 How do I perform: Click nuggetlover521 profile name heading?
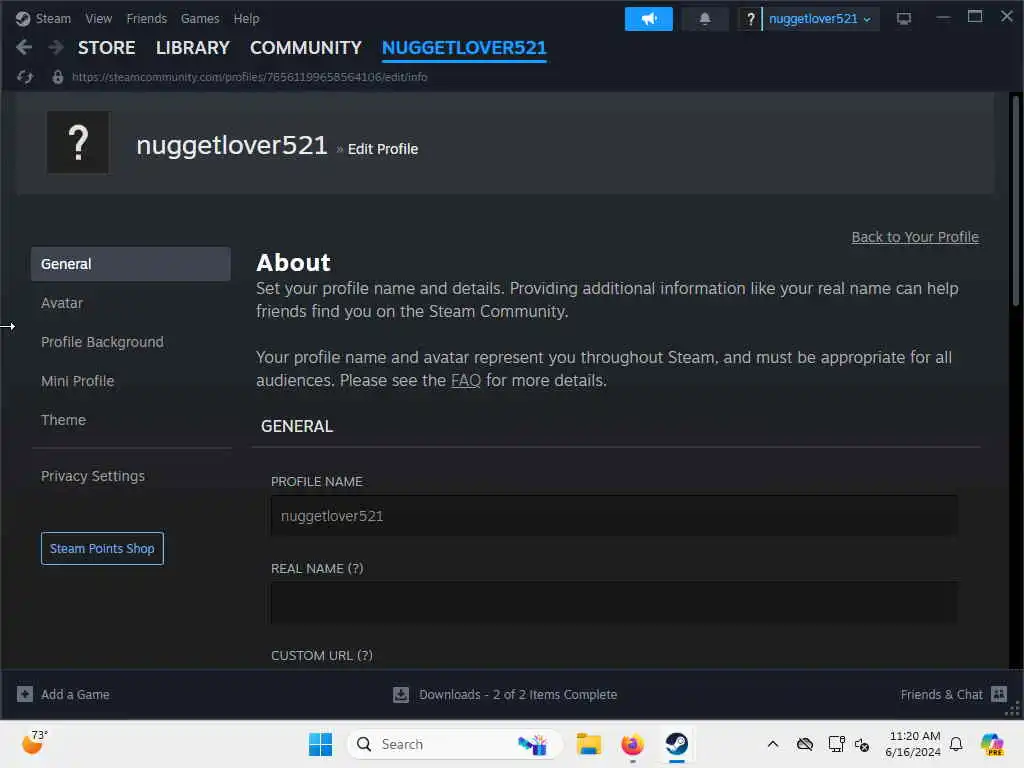[x=232, y=145]
